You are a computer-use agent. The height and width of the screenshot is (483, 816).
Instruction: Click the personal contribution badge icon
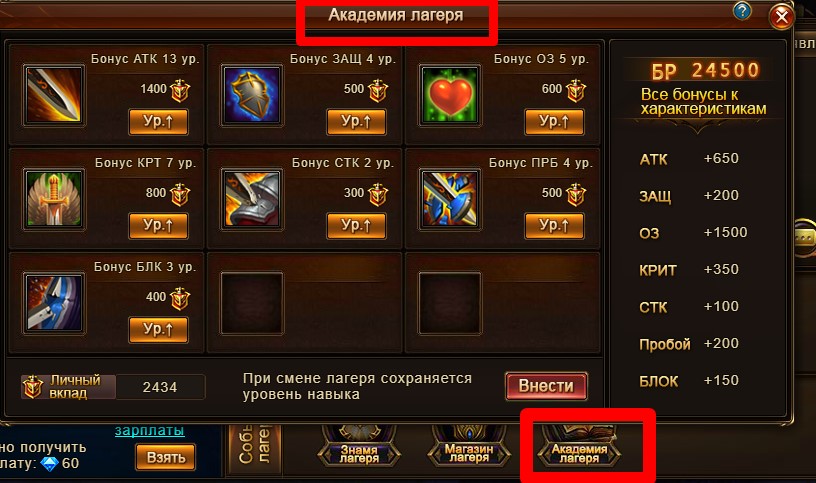(x=32, y=387)
